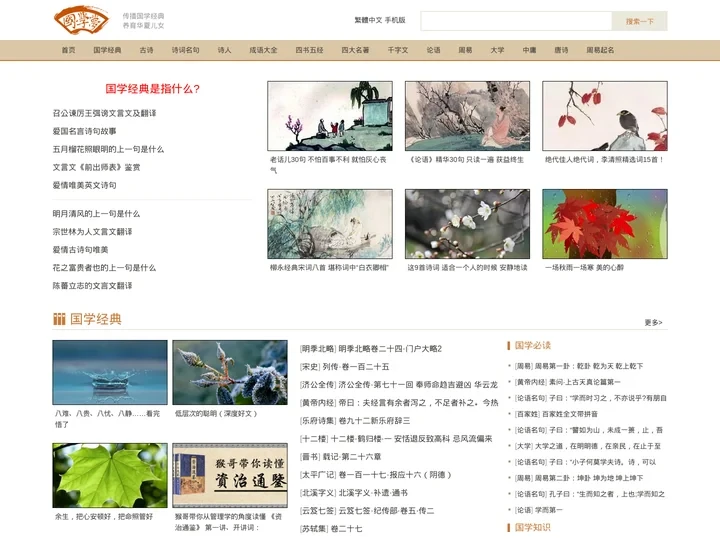Open [北溪字义] 补遗·通书 link
Image resolution: width=720 pixels, height=540 pixels.
tap(354, 493)
